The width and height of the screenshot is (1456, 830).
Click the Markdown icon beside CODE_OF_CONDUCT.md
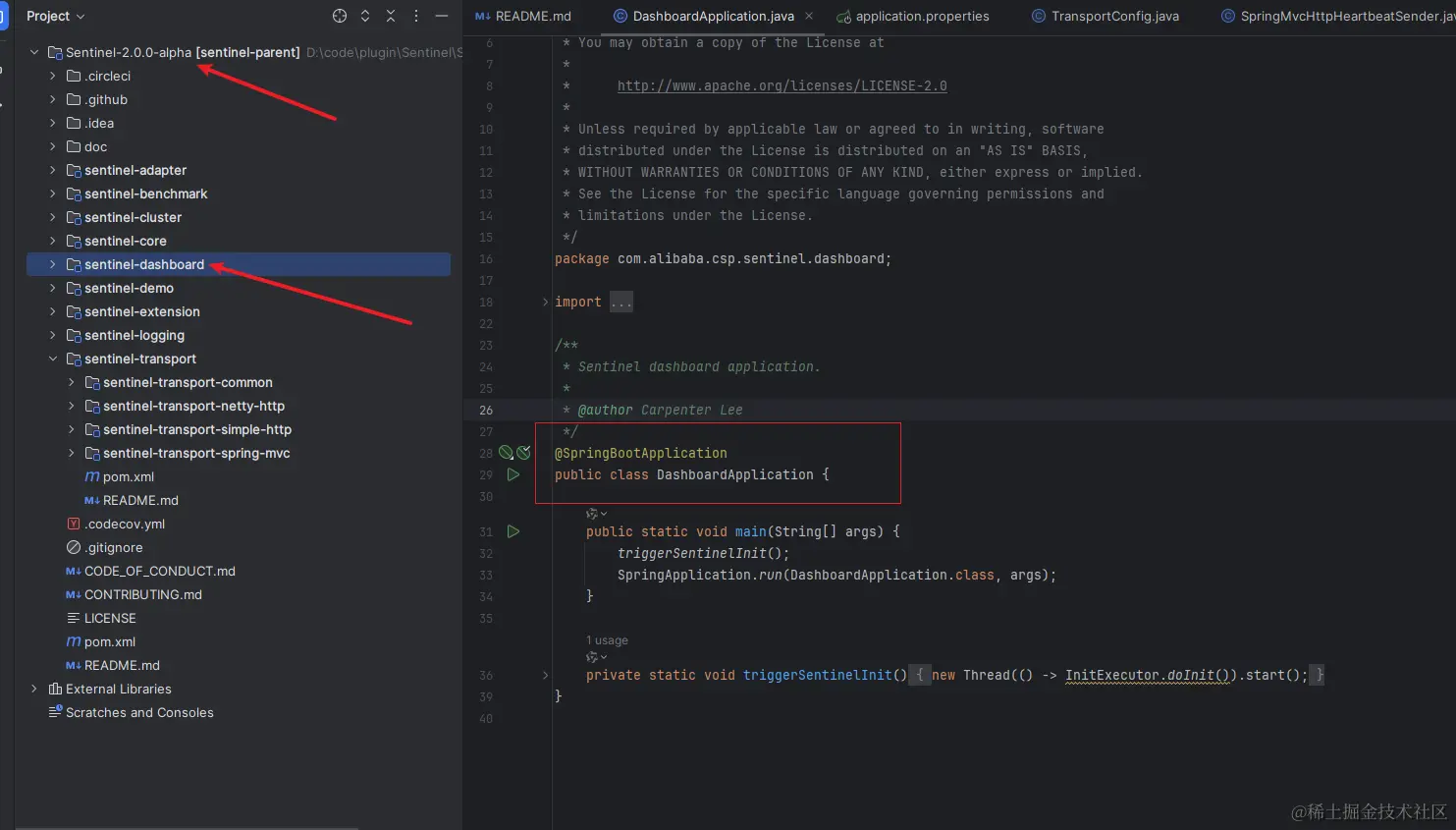coord(74,571)
